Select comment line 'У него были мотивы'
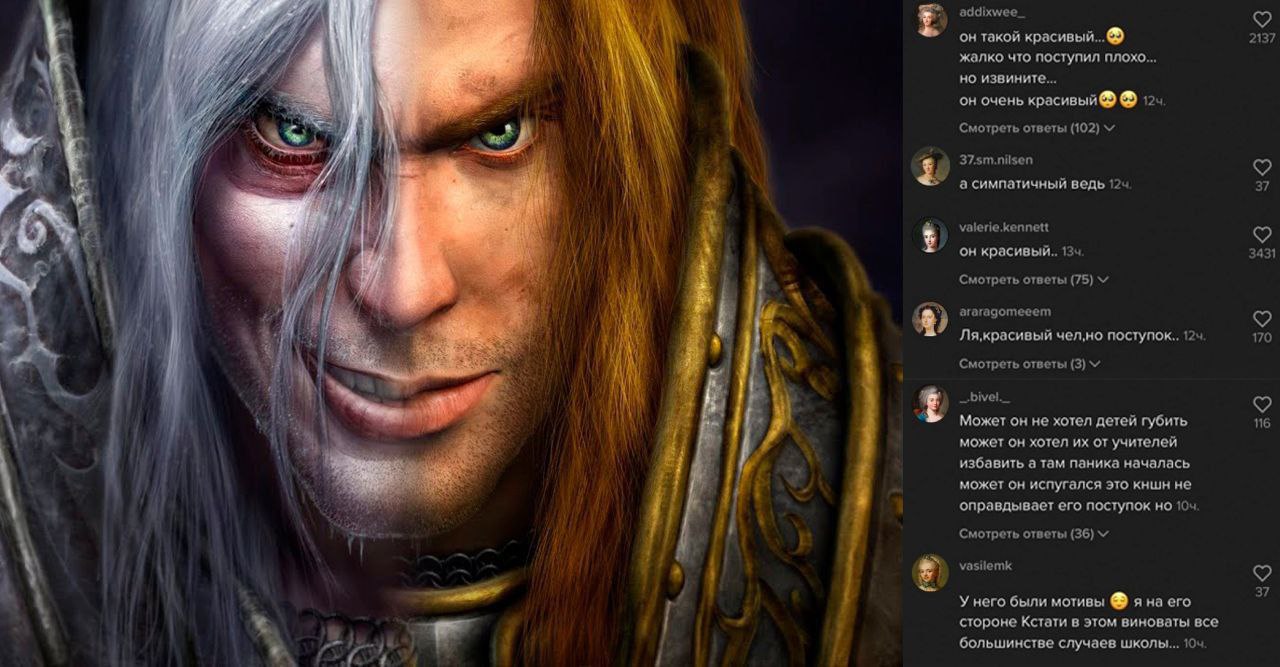 (1033, 601)
